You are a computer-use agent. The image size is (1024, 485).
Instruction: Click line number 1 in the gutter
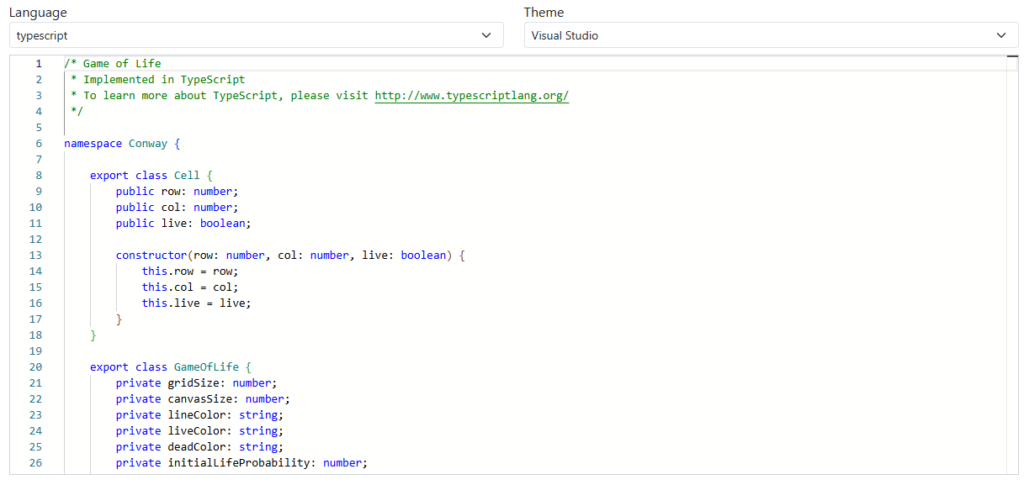tap(39, 63)
